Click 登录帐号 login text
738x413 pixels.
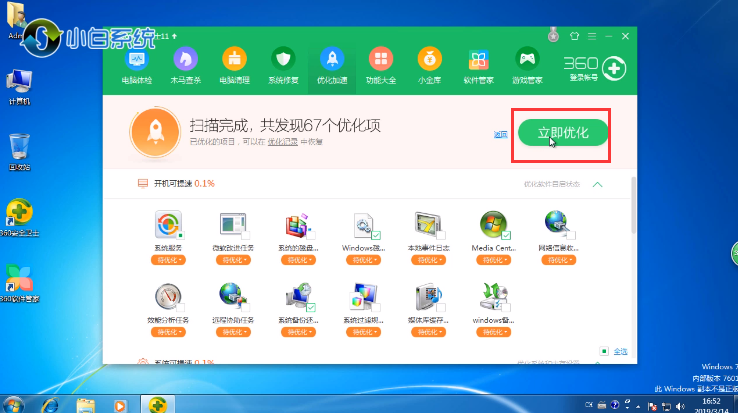[583, 77]
